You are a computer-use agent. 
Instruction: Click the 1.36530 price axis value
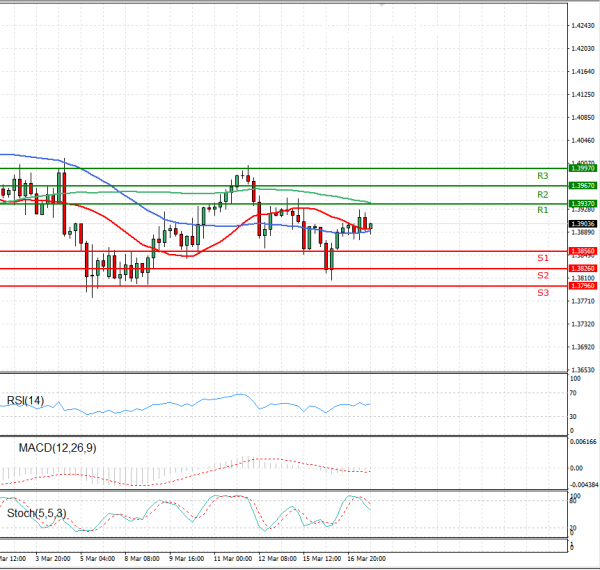click(583, 370)
